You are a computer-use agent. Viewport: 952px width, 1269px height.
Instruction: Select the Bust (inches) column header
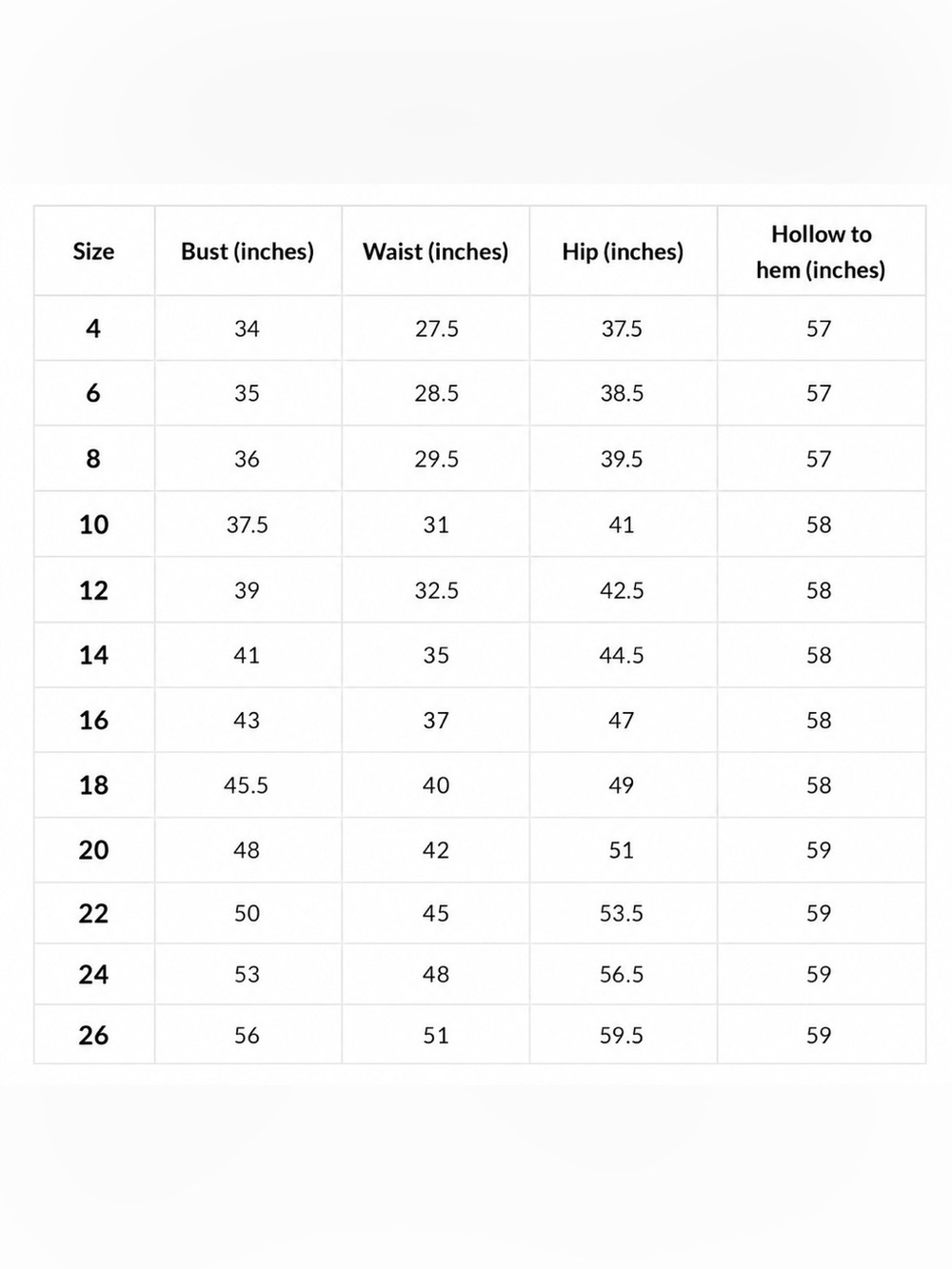click(248, 251)
